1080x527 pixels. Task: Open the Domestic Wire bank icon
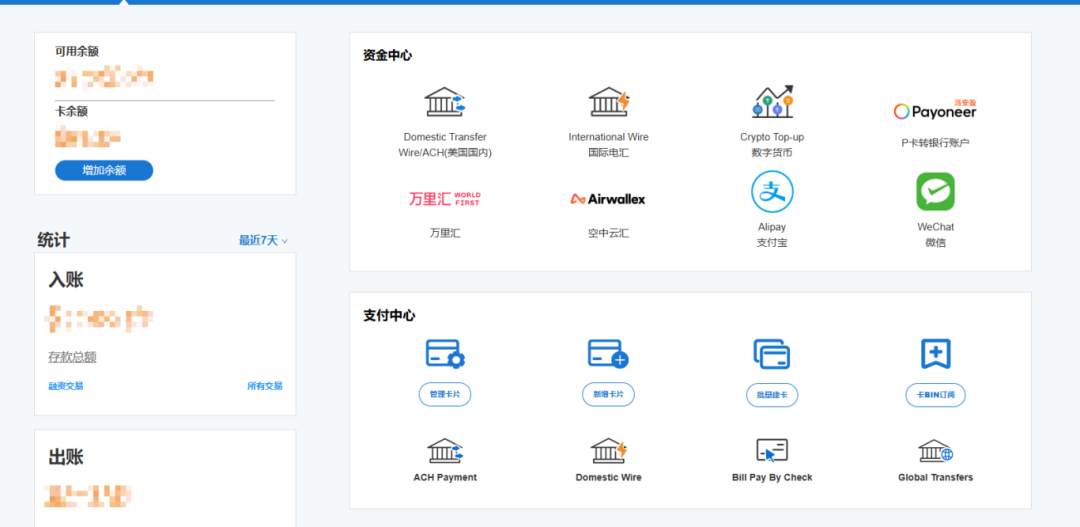(608, 451)
